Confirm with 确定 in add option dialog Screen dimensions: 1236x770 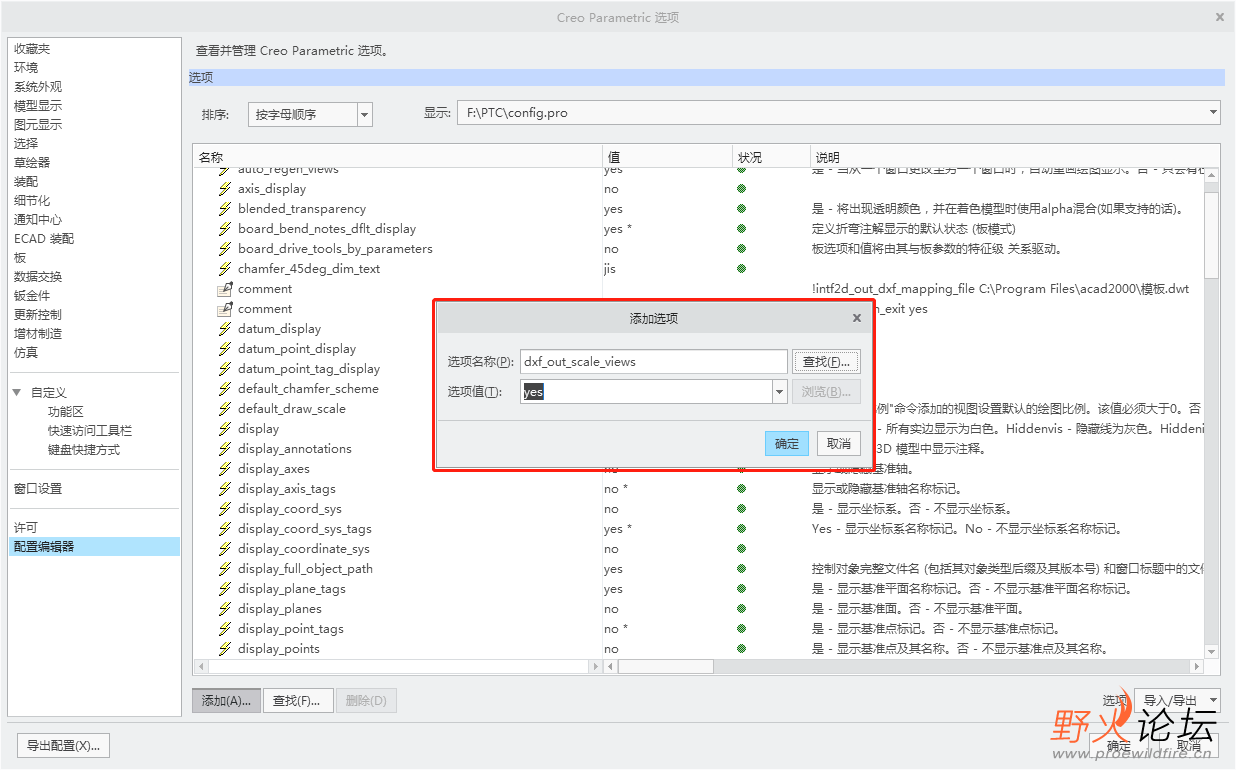pos(788,444)
